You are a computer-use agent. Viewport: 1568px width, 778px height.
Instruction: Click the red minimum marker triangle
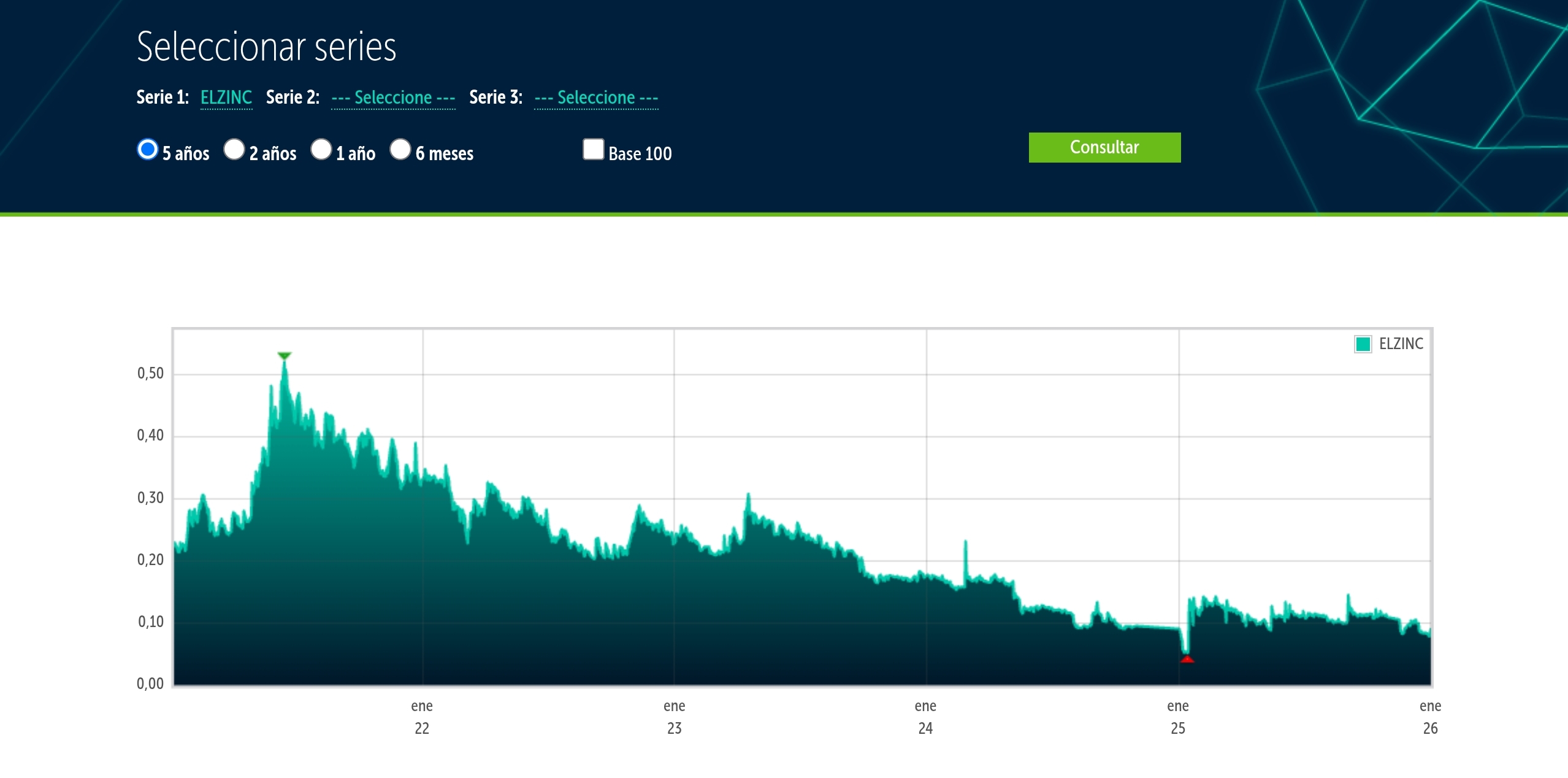pyautogui.click(x=1187, y=660)
